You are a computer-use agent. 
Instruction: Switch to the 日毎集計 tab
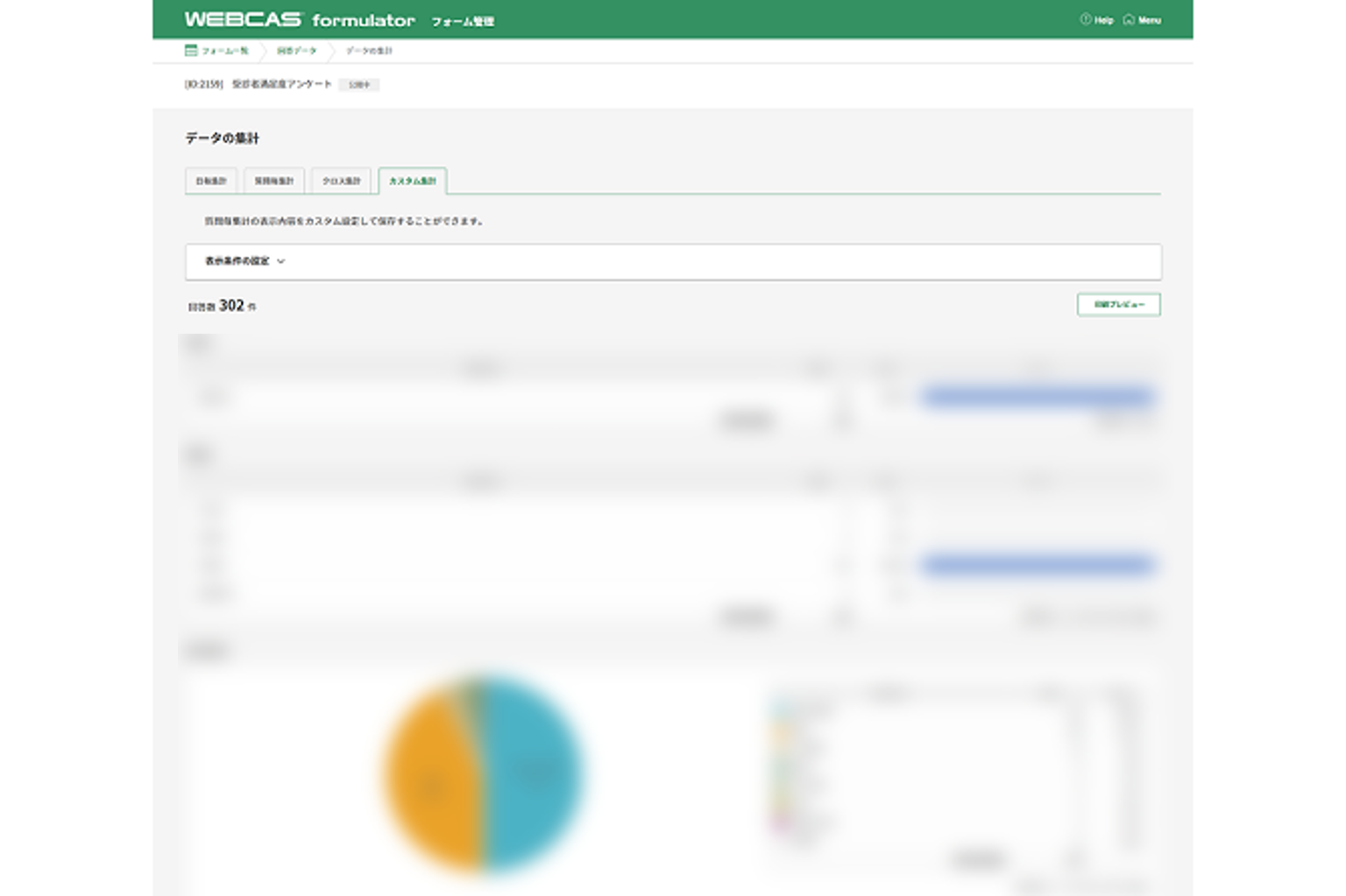[211, 180]
